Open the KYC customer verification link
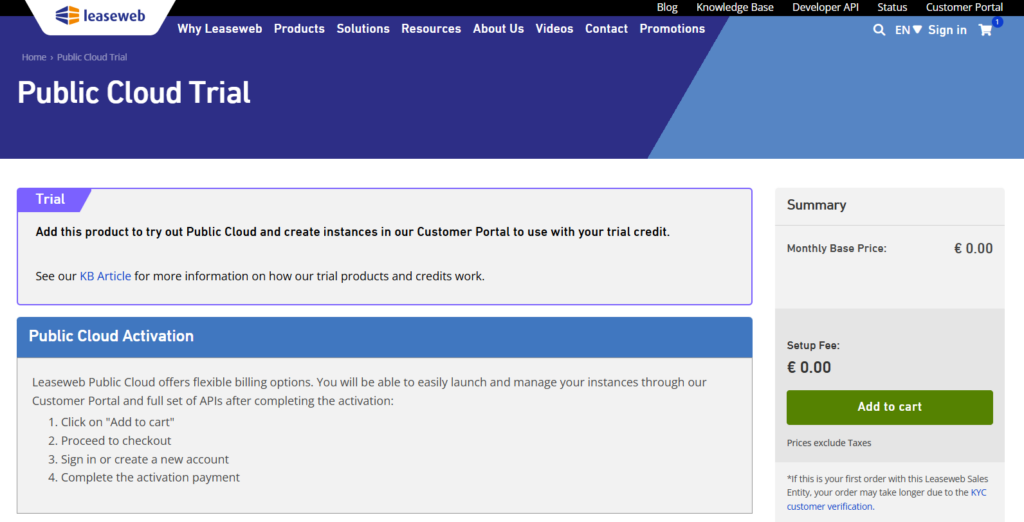The width and height of the screenshot is (1024, 522). coord(886,499)
